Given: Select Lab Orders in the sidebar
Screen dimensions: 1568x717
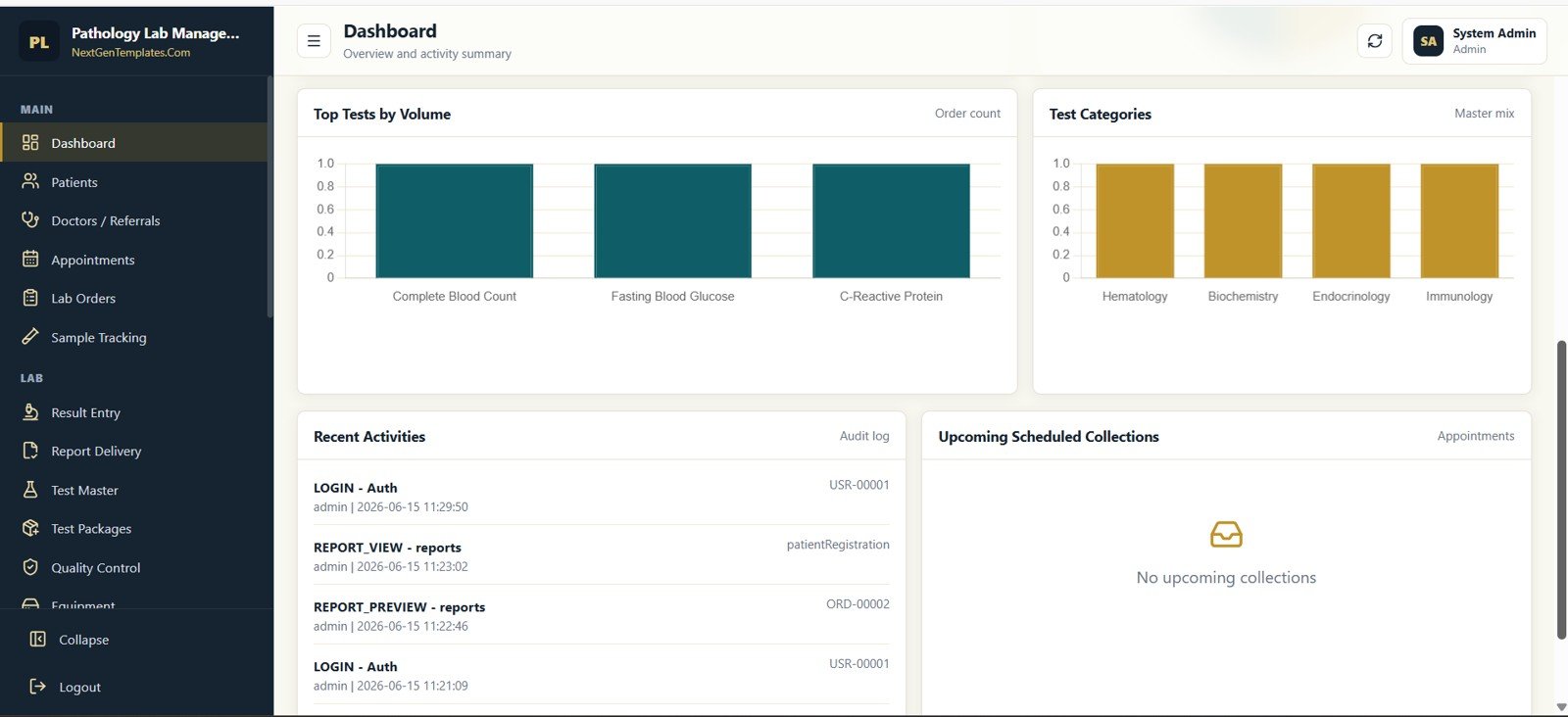Looking at the screenshot, I should coord(134,299).
